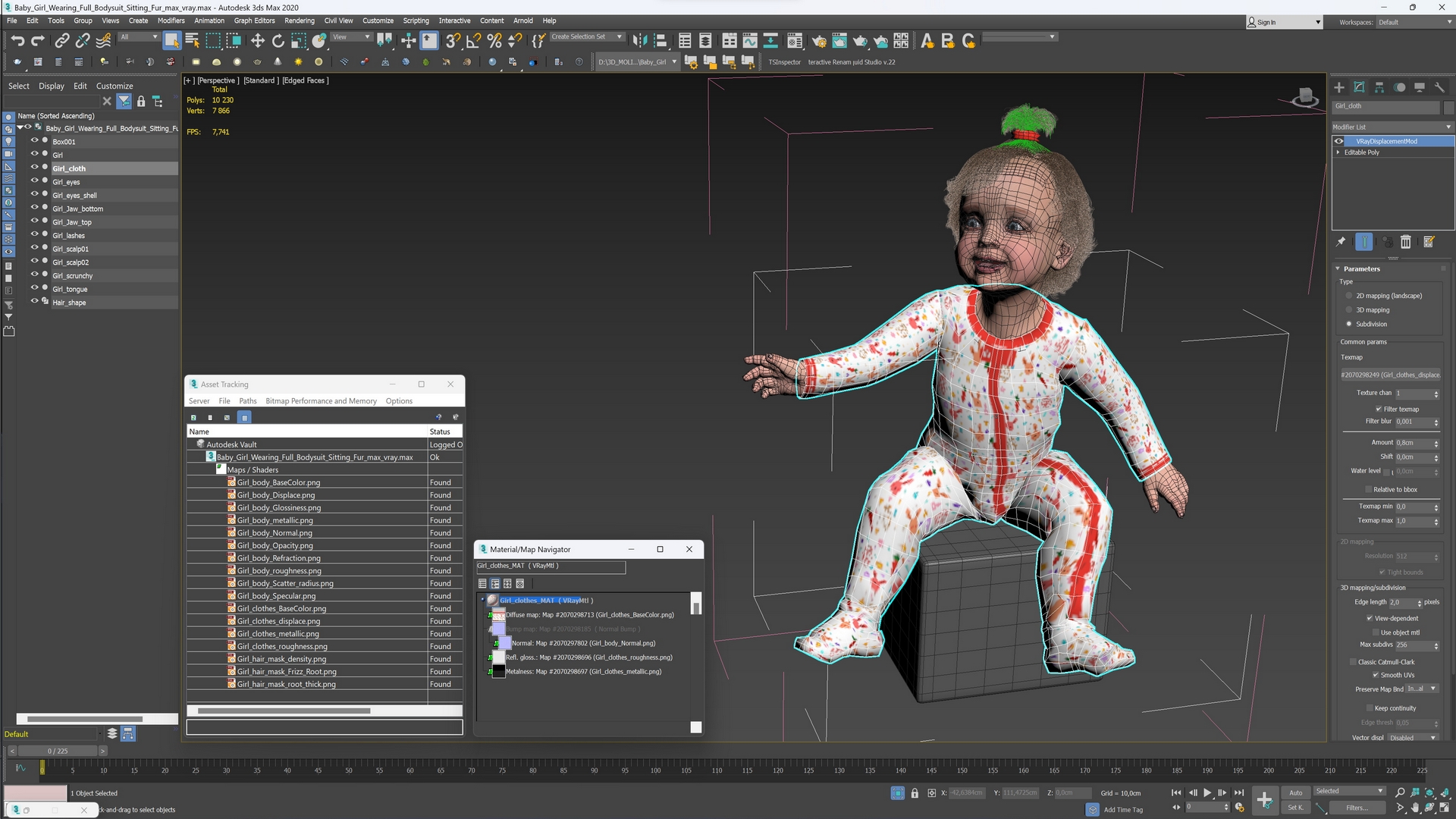Click the Render Production teapot icon
This screenshot has width=1456, height=819.
[860, 41]
